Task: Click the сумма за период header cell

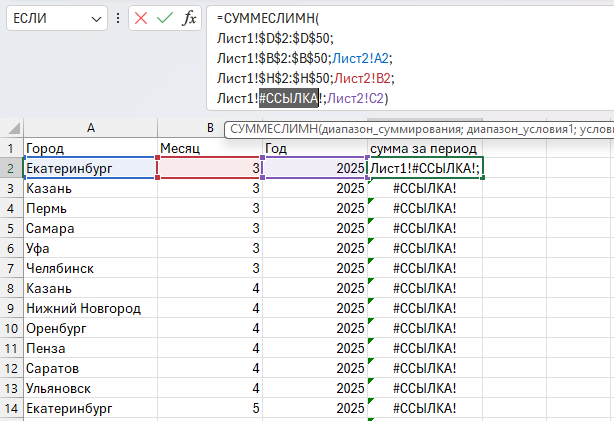Action: pyautogui.click(x=424, y=149)
